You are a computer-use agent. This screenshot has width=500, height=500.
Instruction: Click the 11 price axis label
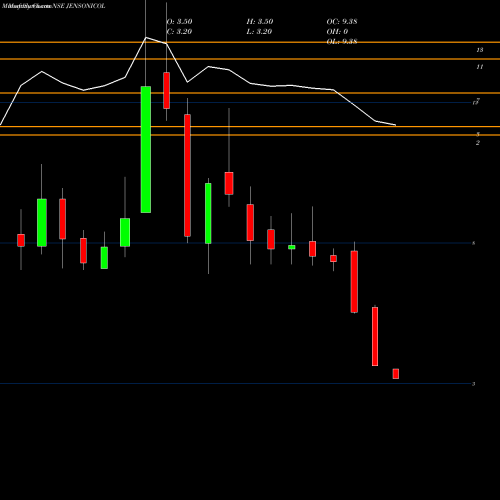[x=480, y=67]
